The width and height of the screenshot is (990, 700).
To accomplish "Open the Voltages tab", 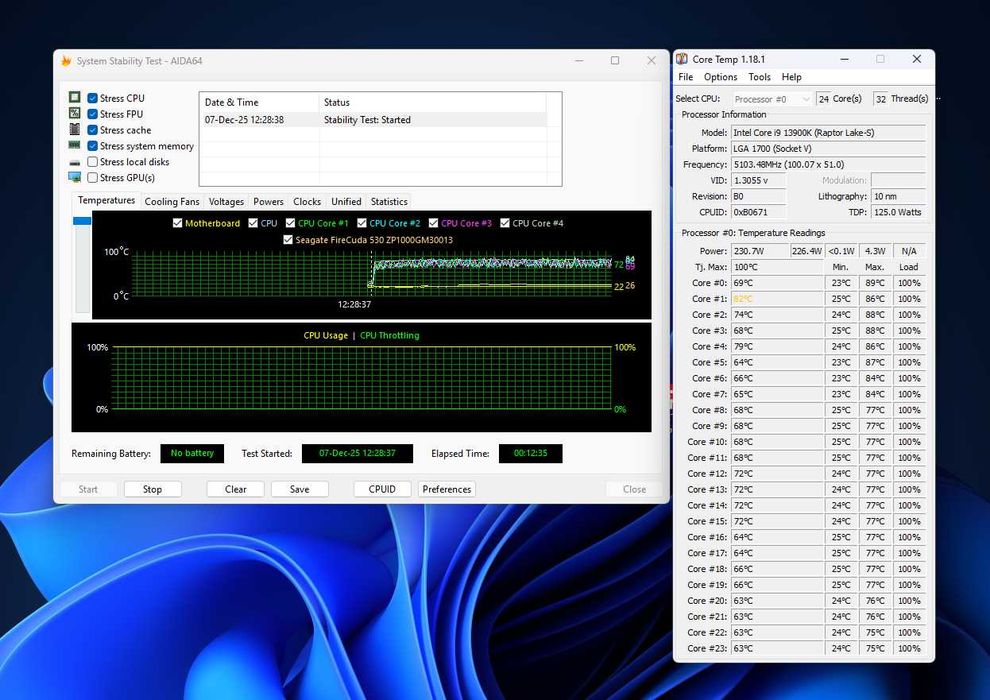I will pos(226,201).
